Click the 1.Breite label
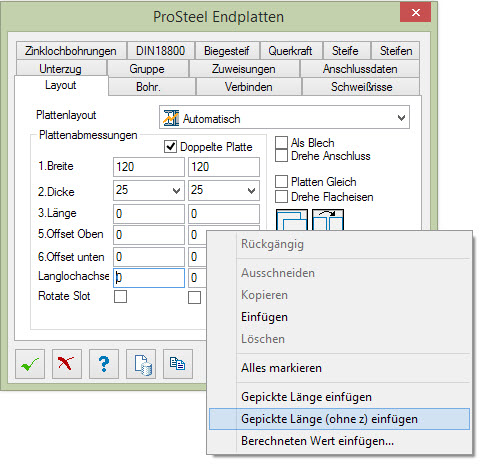Screen dimensions: 494x472 coord(56,166)
